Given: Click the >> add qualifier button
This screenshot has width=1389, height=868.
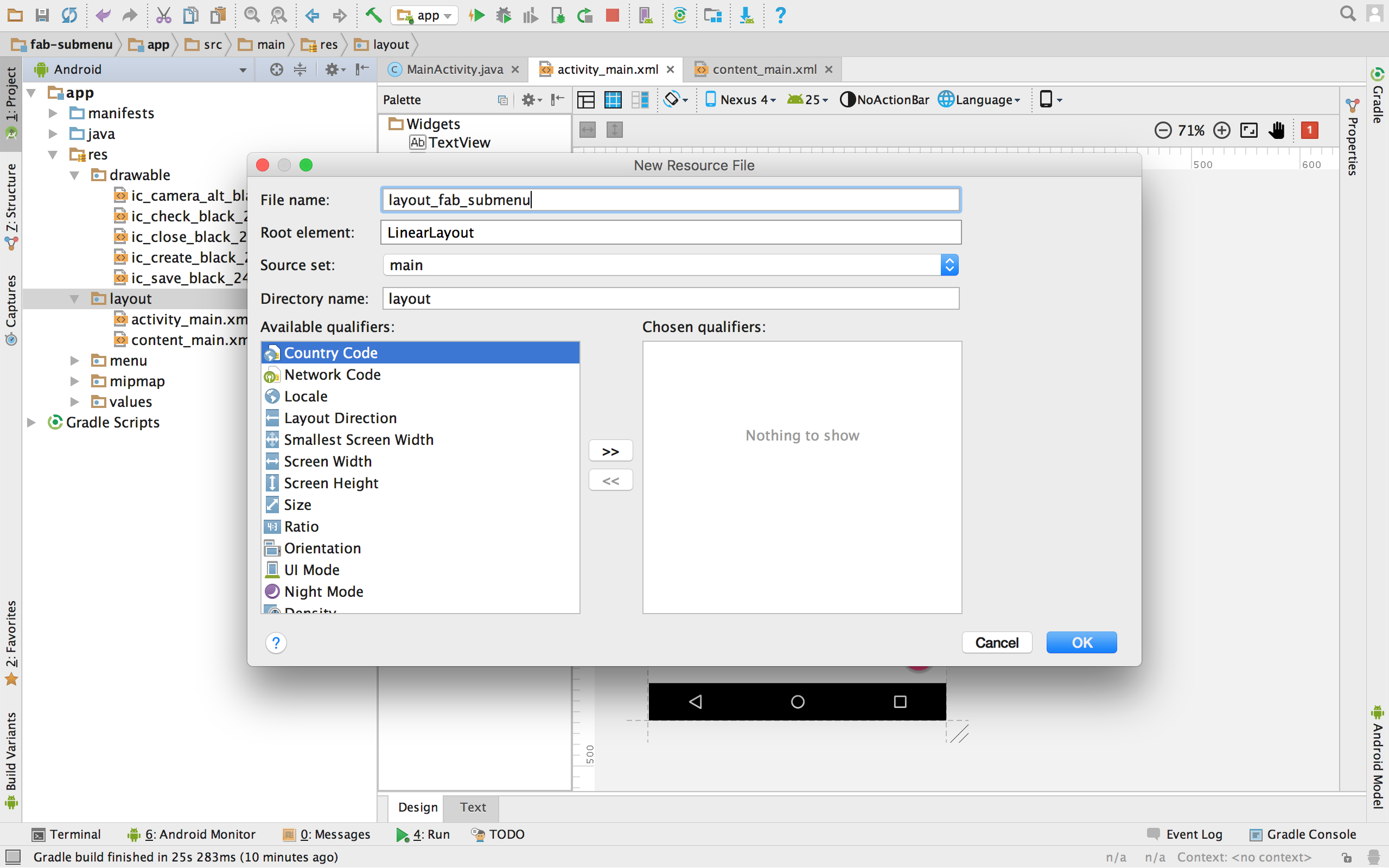Looking at the screenshot, I should 610,451.
